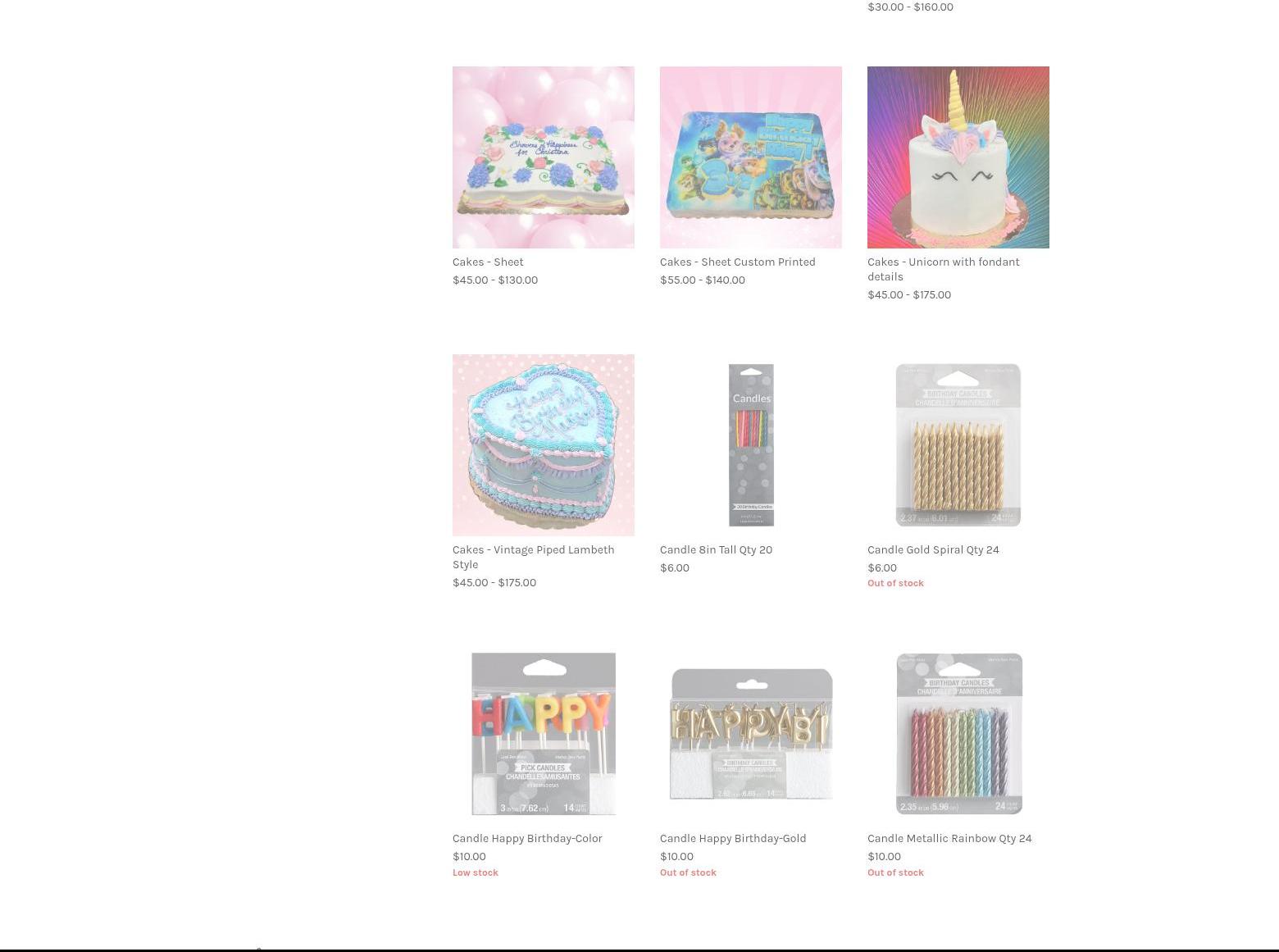
Task: Open the Candle 8in Tall product image
Action: tap(751, 445)
